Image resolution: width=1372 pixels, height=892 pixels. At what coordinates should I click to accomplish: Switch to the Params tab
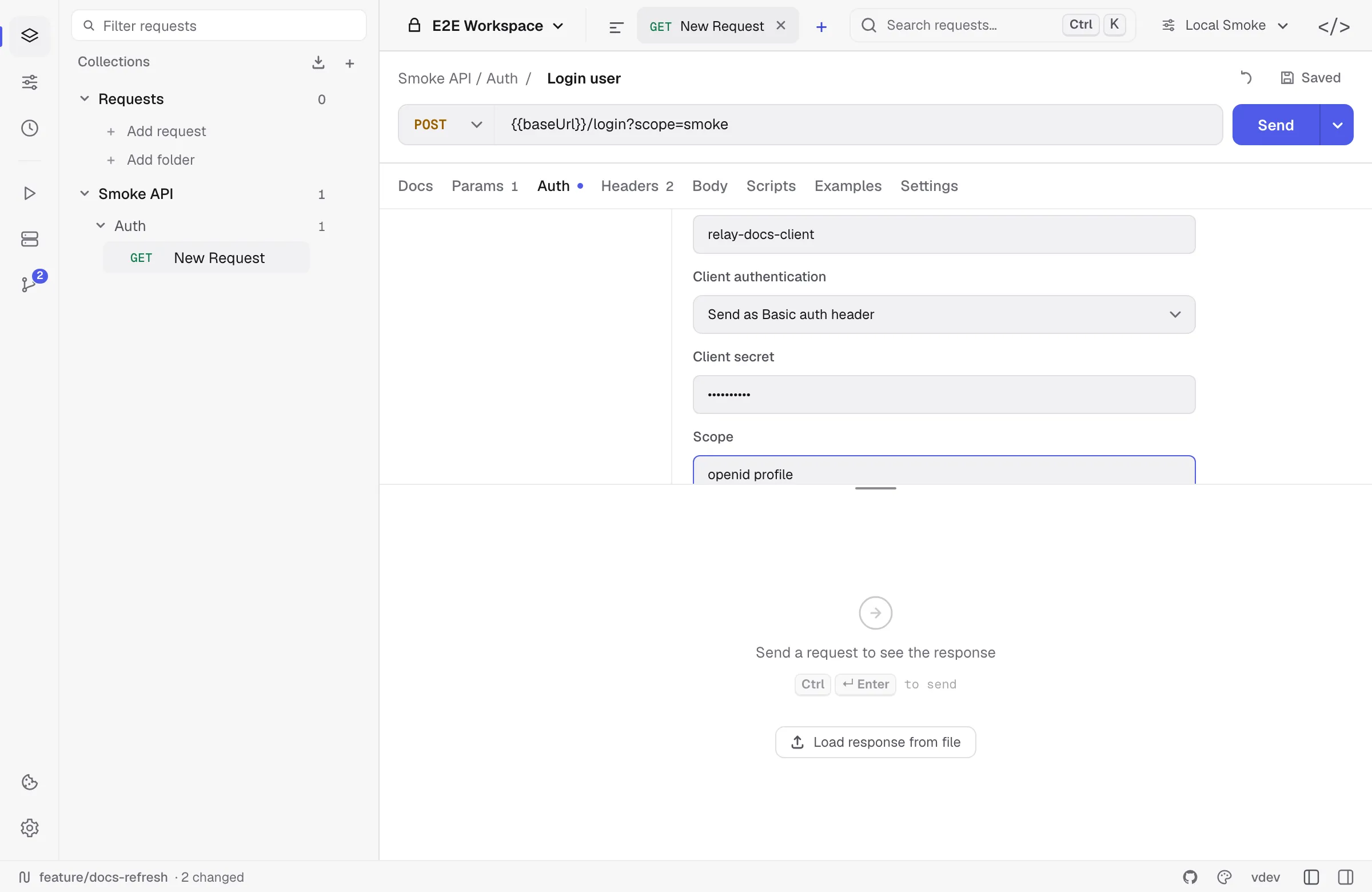click(x=484, y=186)
